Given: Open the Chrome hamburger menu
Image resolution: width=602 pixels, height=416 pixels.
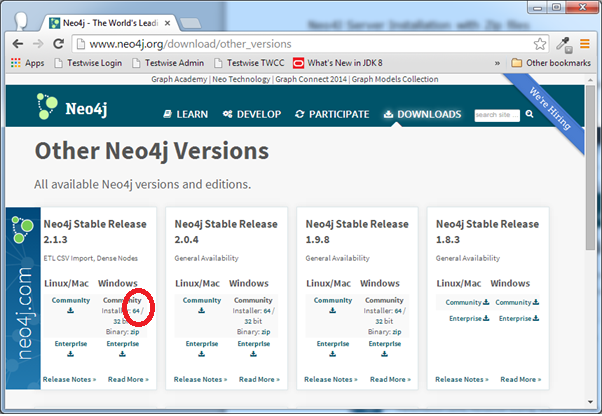Looking at the screenshot, I should point(585,44).
